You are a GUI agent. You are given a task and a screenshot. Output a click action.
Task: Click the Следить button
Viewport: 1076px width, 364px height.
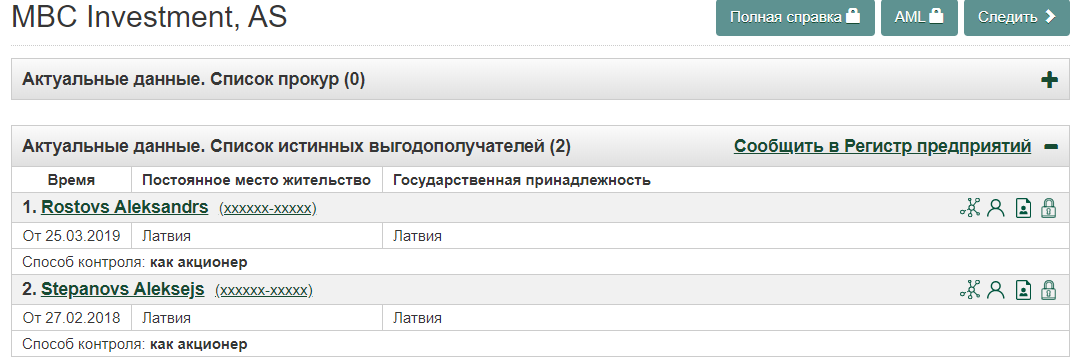[x=1017, y=17]
